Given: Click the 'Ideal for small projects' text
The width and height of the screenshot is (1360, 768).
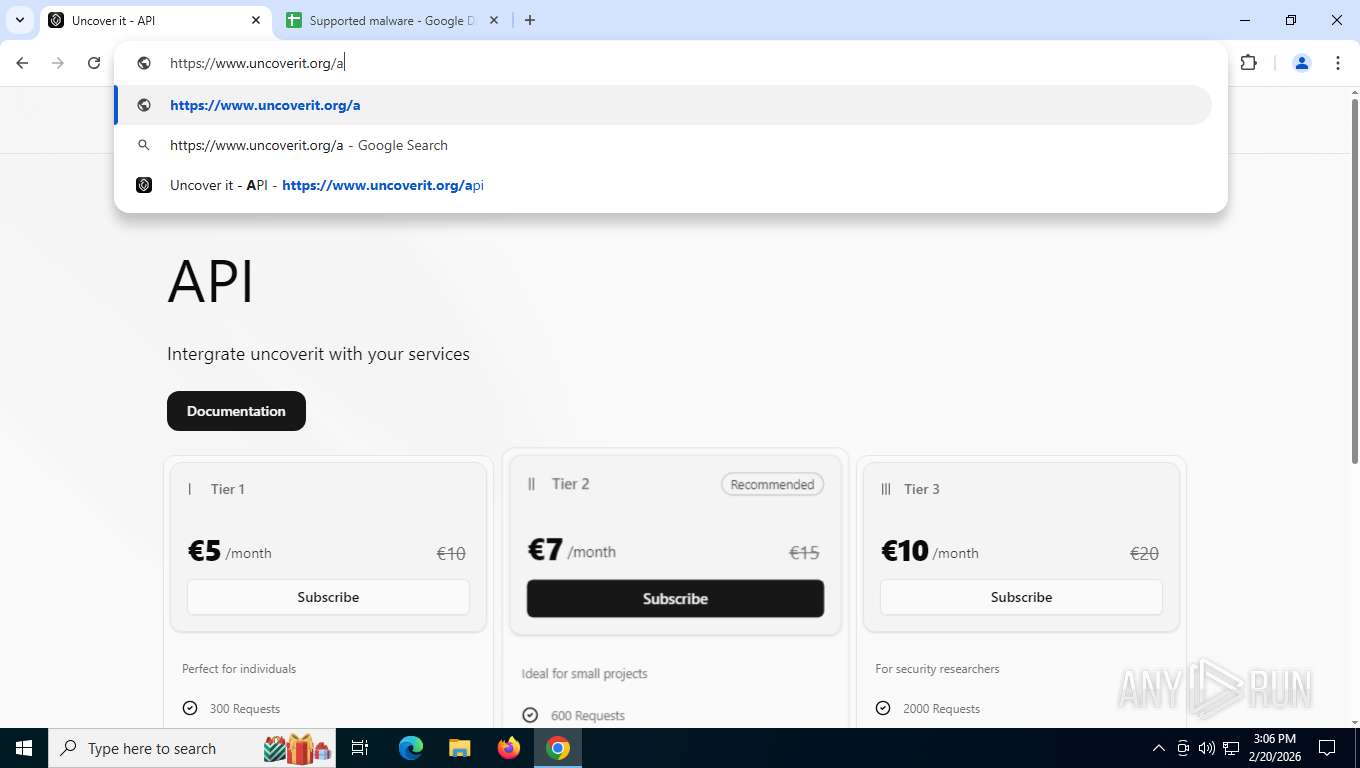Looking at the screenshot, I should pyautogui.click(x=584, y=674).
